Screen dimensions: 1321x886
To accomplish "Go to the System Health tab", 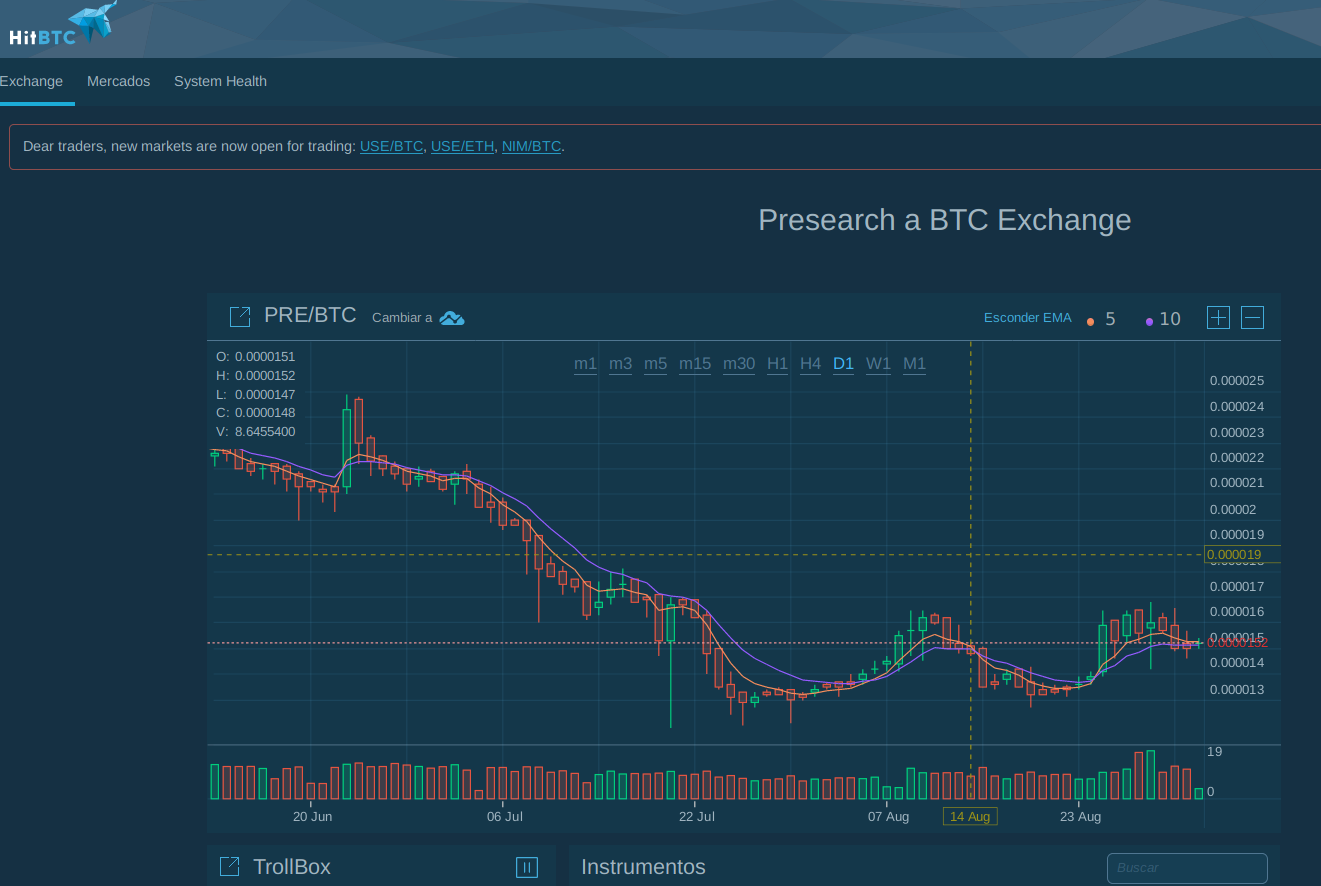I will click(x=220, y=81).
